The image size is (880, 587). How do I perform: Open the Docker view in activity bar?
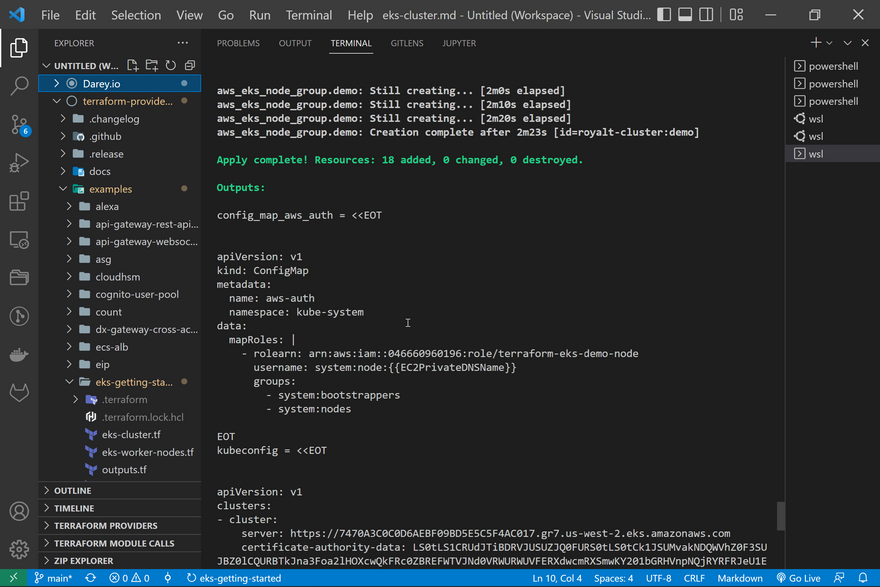[19, 355]
